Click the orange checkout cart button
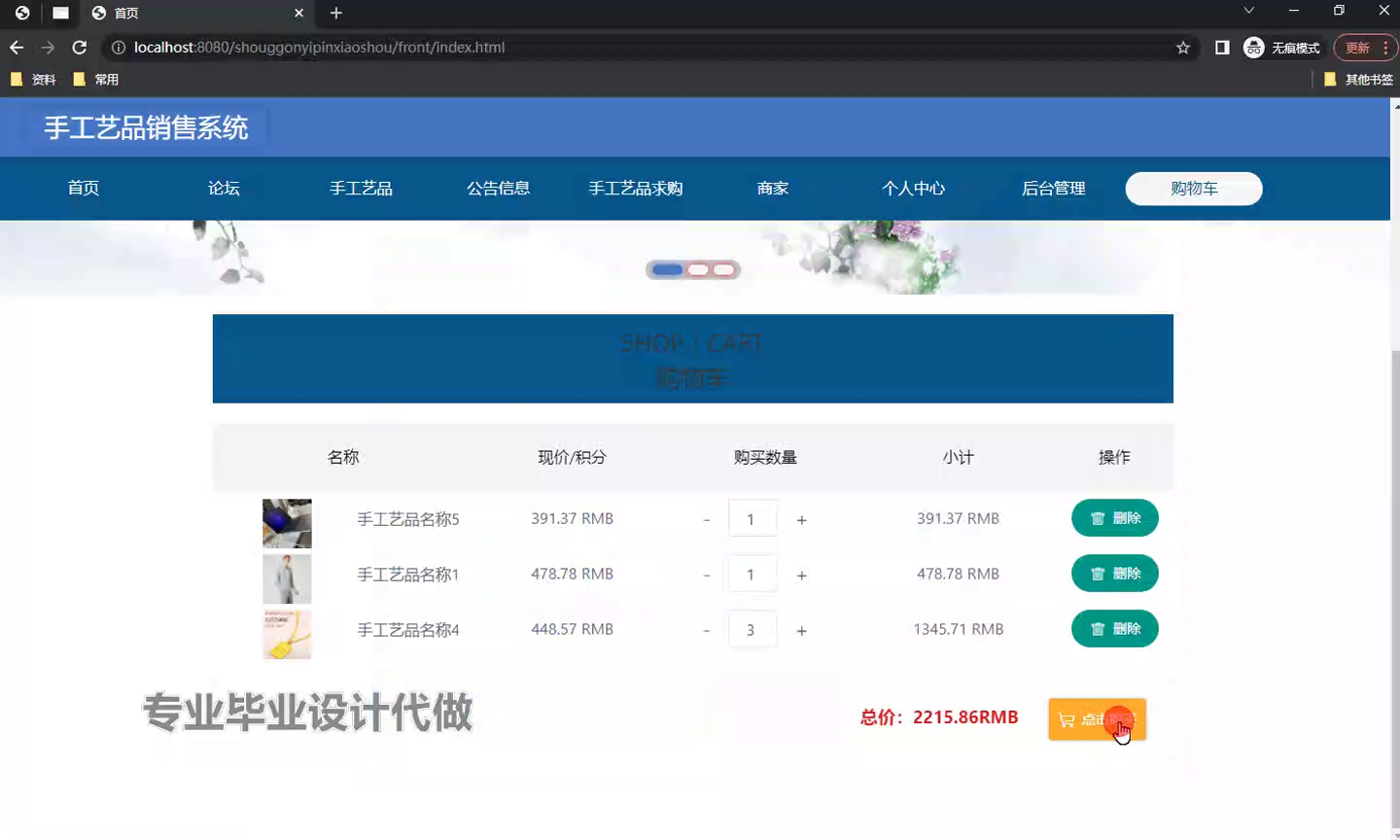Image resolution: width=1400 pixels, height=840 pixels. [1098, 719]
